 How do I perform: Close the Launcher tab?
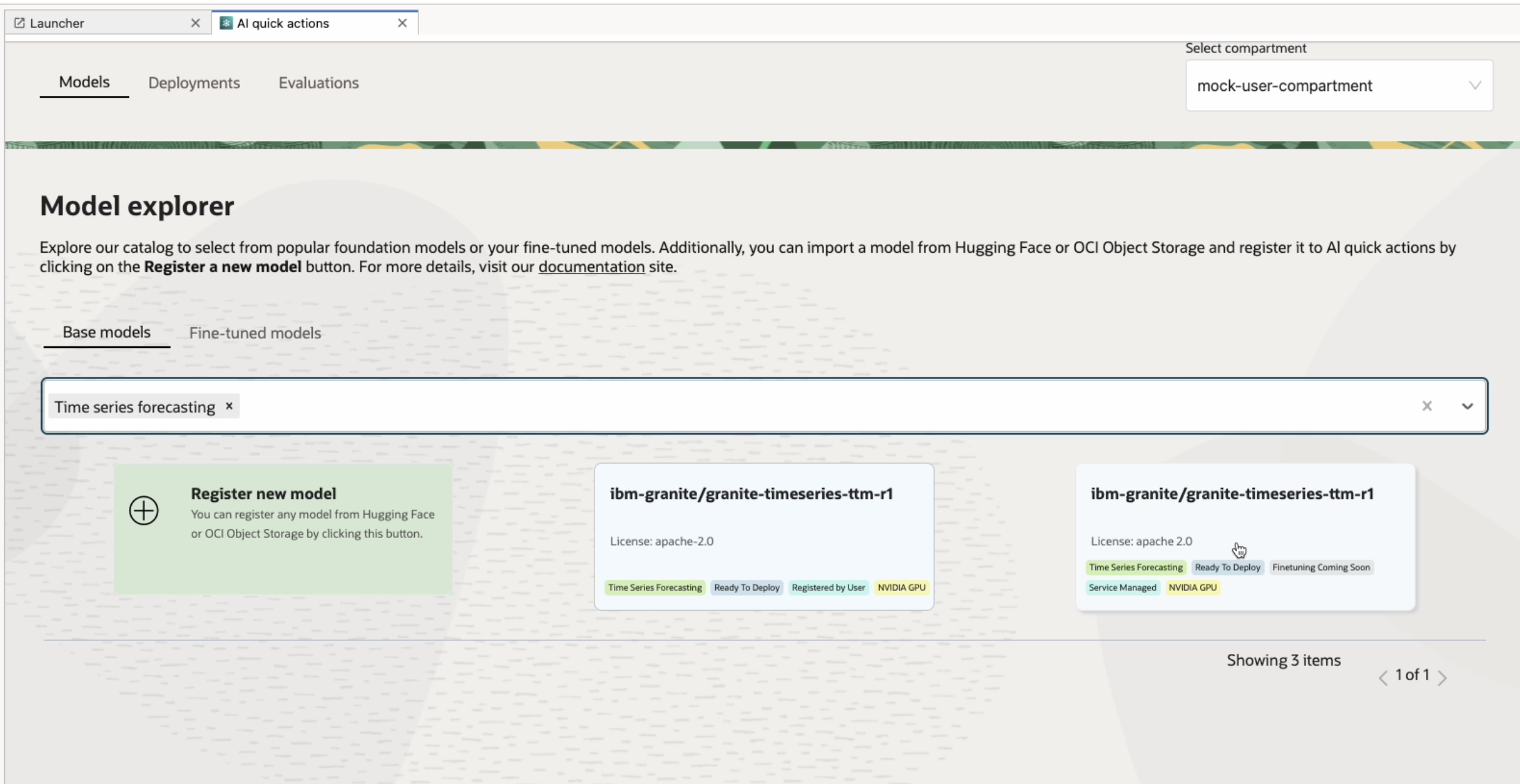pyautogui.click(x=195, y=23)
